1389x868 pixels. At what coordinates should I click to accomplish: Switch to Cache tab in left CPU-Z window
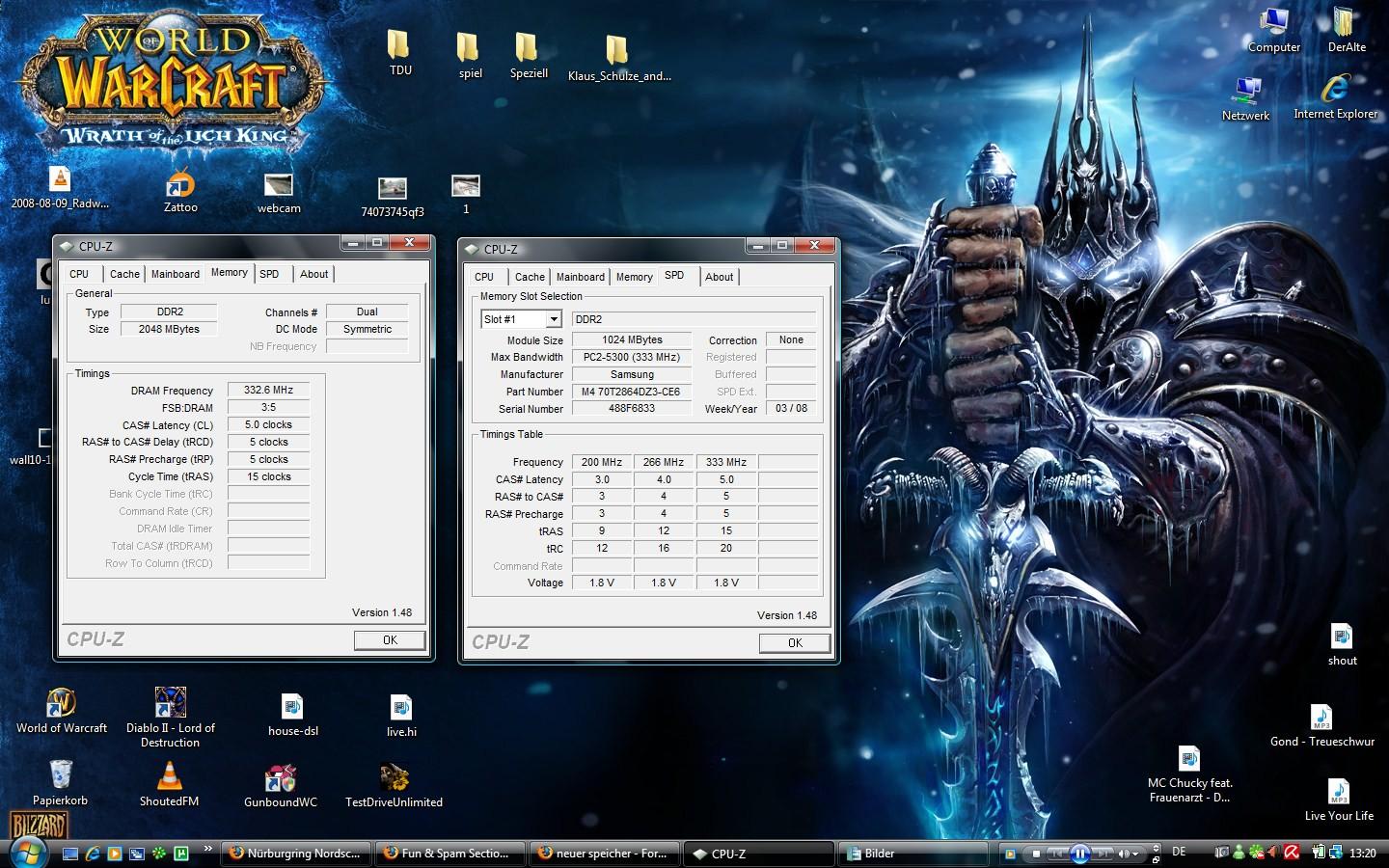[124, 274]
